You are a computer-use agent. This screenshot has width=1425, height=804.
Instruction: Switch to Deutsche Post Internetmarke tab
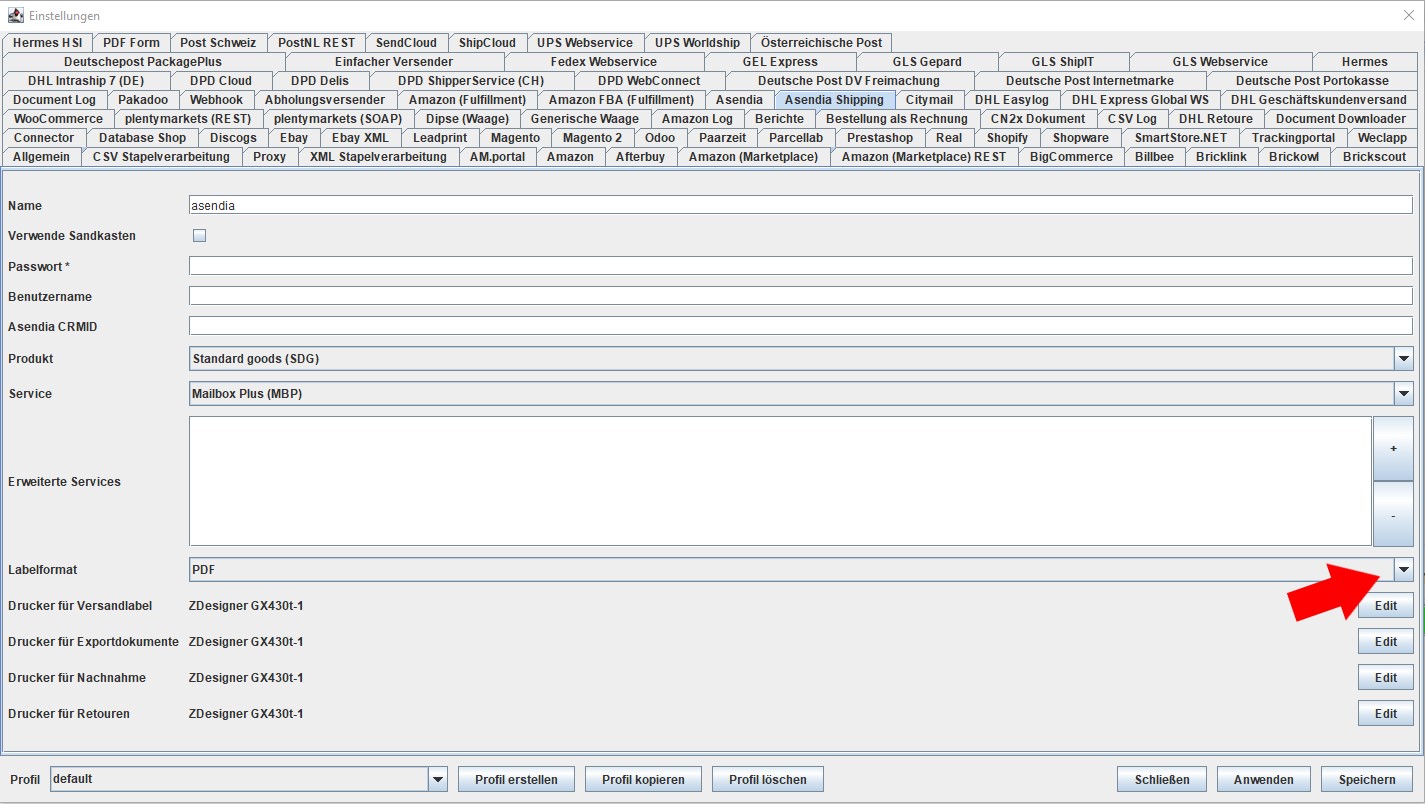pyautogui.click(x=1090, y=81)
